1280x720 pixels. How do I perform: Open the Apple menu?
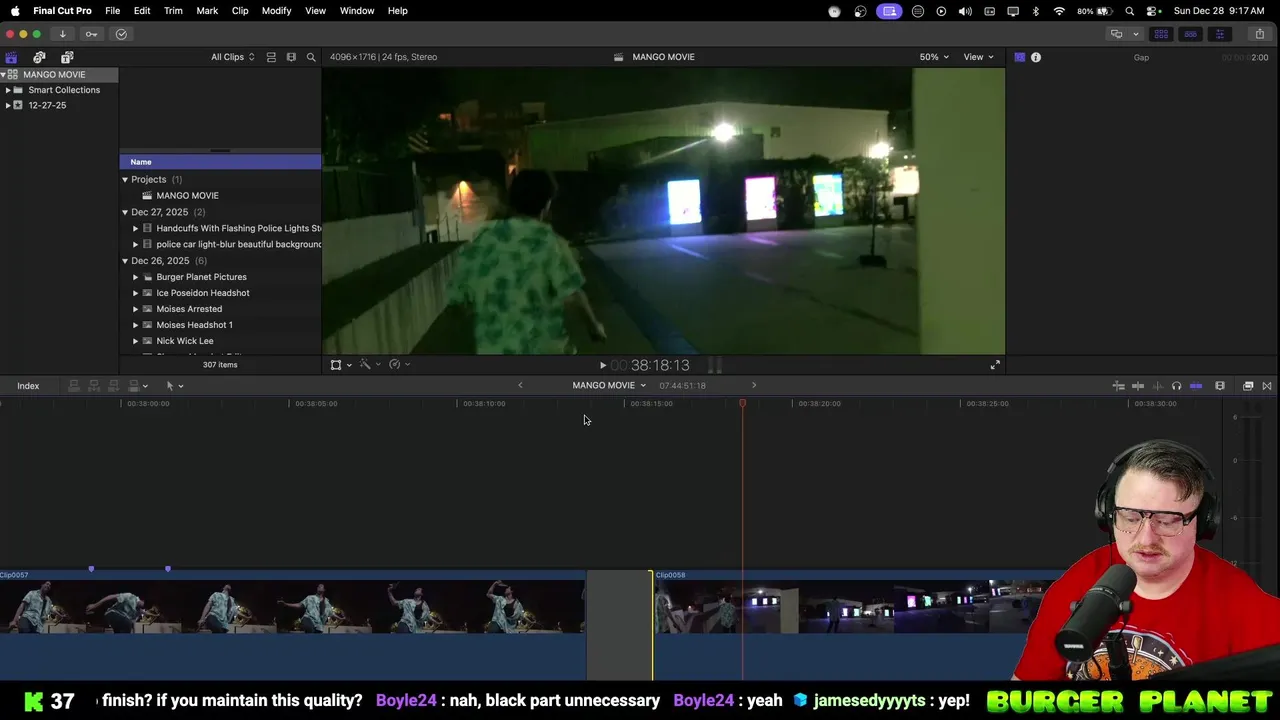tap(15, 10)
